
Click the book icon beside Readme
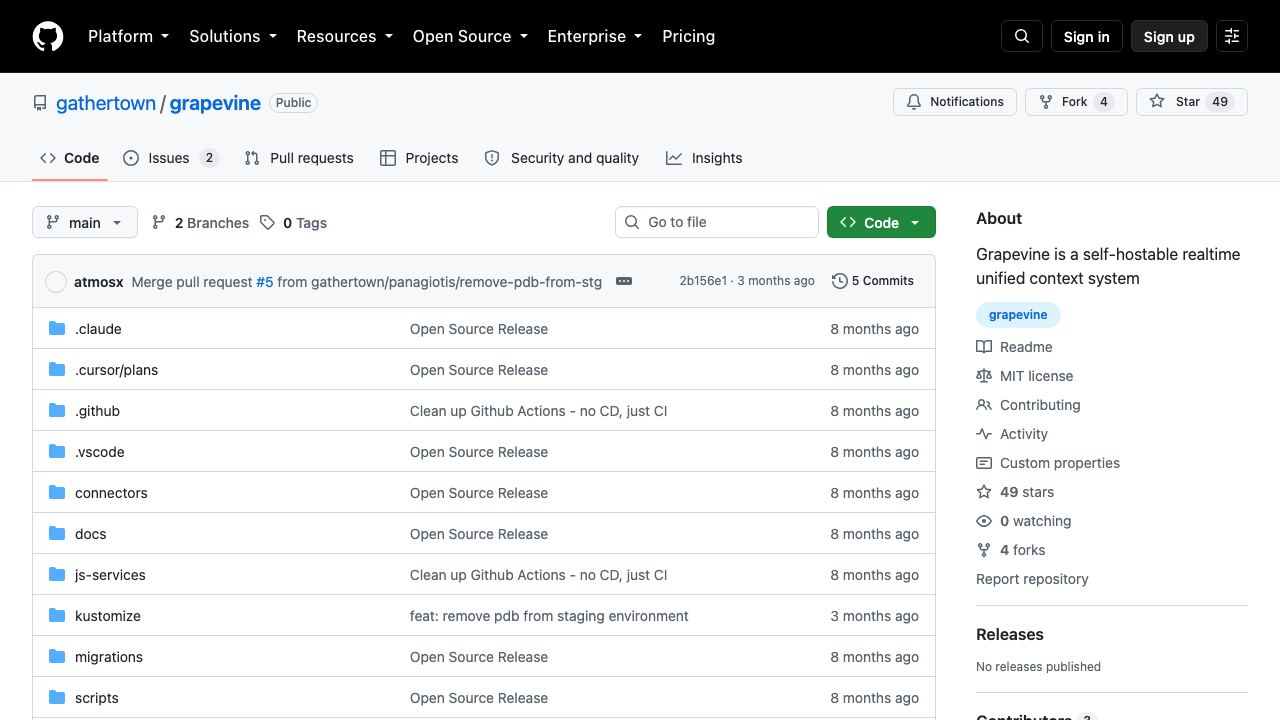(984, 347)
